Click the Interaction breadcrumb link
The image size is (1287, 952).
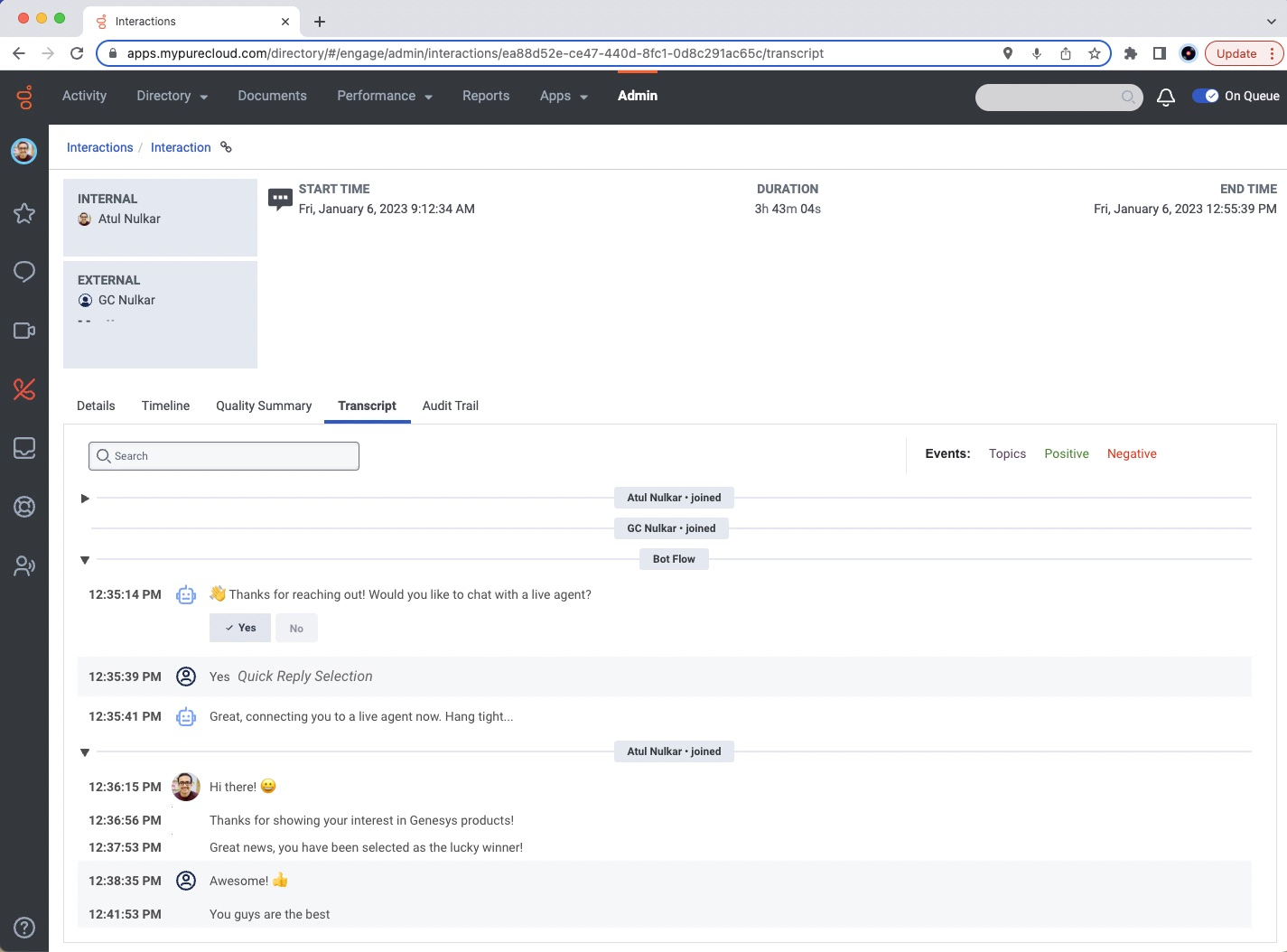point(181,147)
